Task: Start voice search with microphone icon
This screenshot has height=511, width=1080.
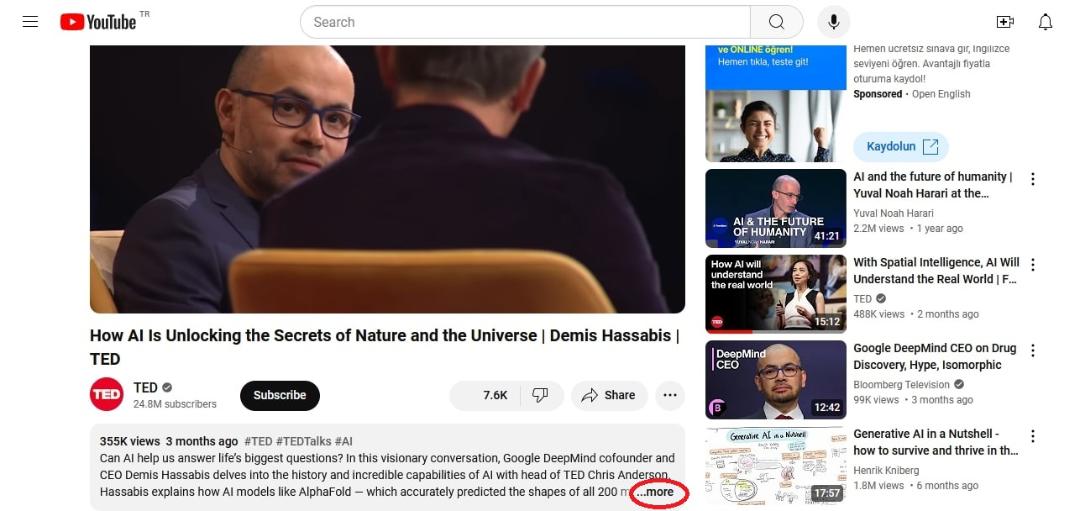Action: point(833,22)
